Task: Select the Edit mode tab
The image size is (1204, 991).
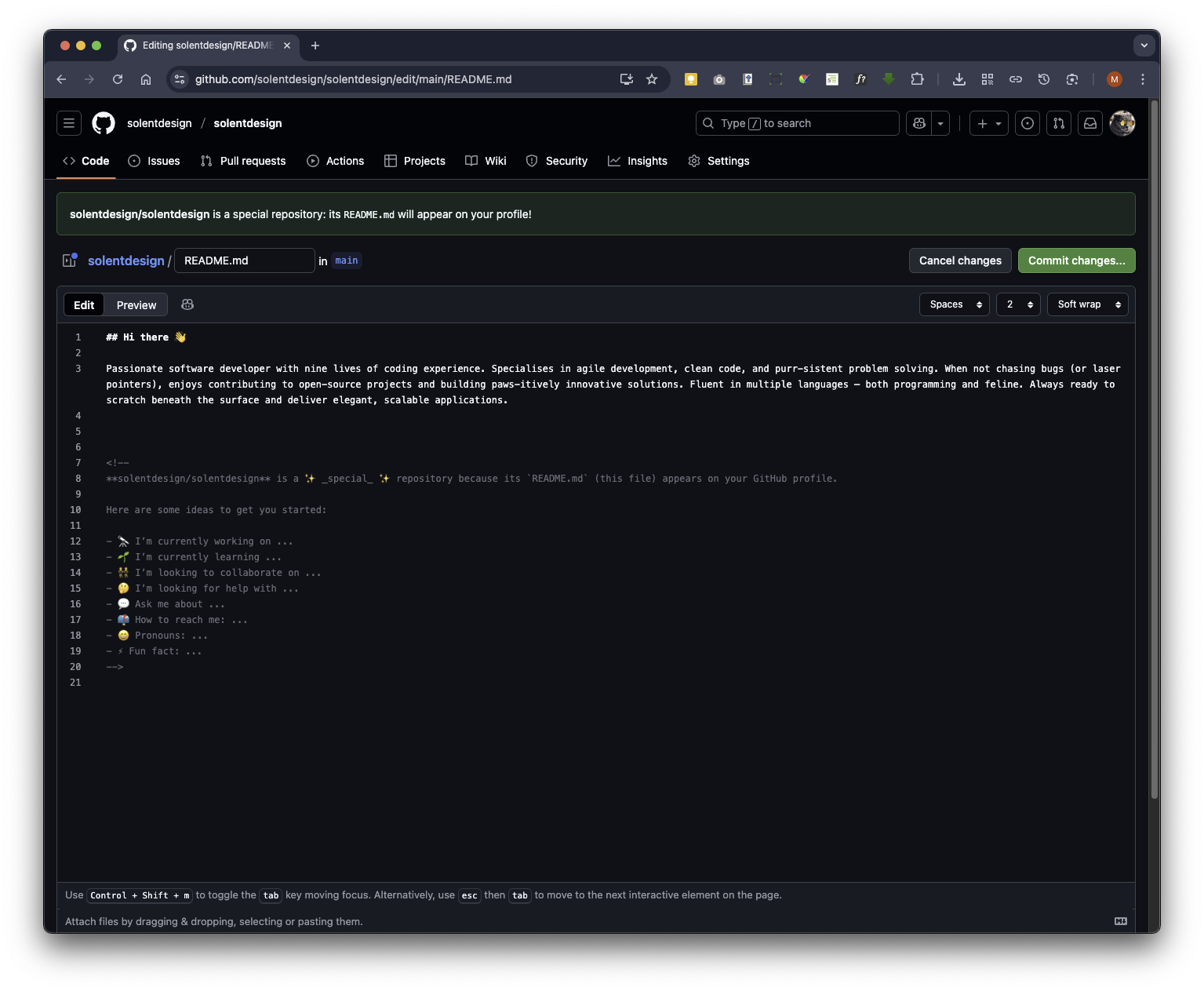Action: 84,305
